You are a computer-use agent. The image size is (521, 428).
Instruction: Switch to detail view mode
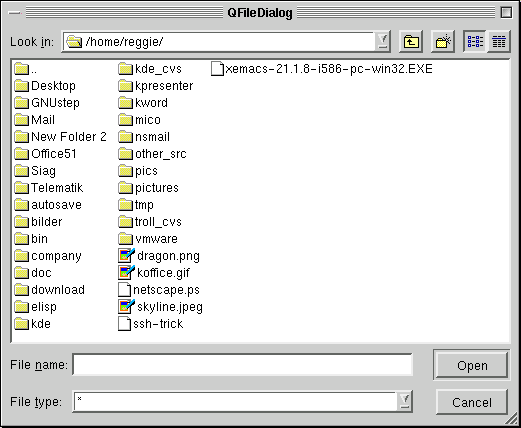499,42
